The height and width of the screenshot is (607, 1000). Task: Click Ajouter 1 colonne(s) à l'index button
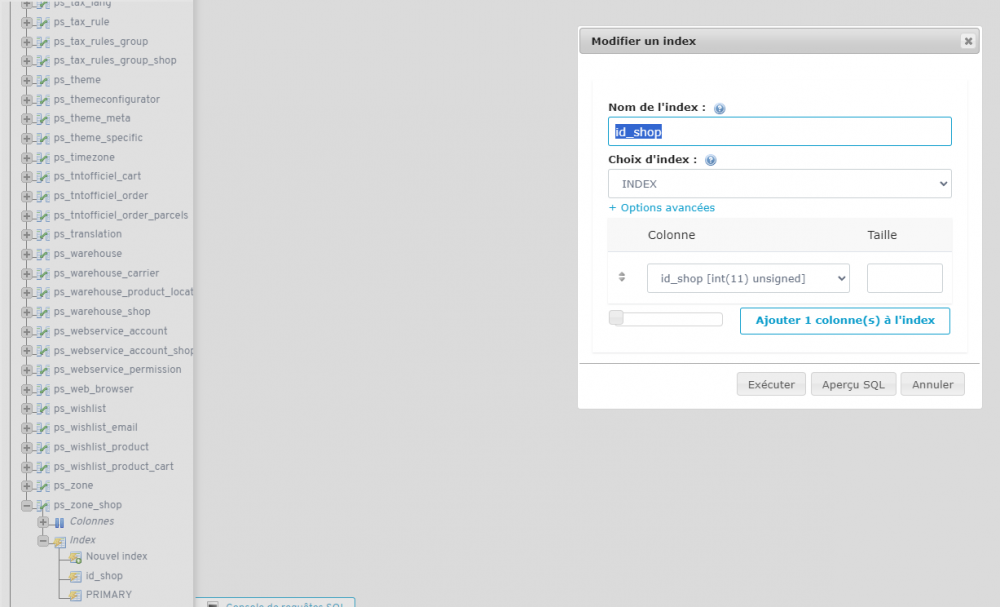[x=845, y=321]
